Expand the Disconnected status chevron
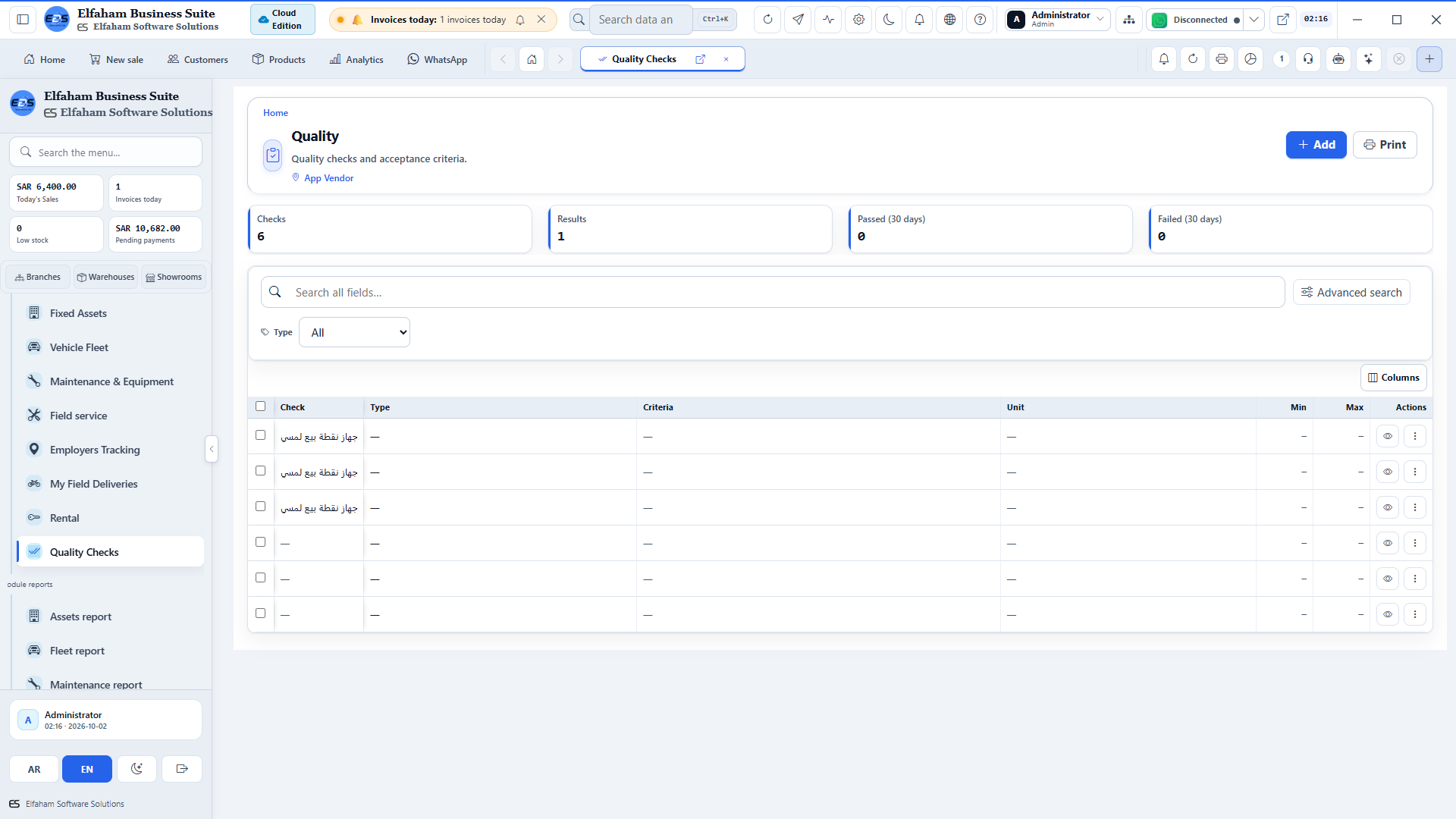Screen dimensions: 1456x819 click(x=1254, y=20)
